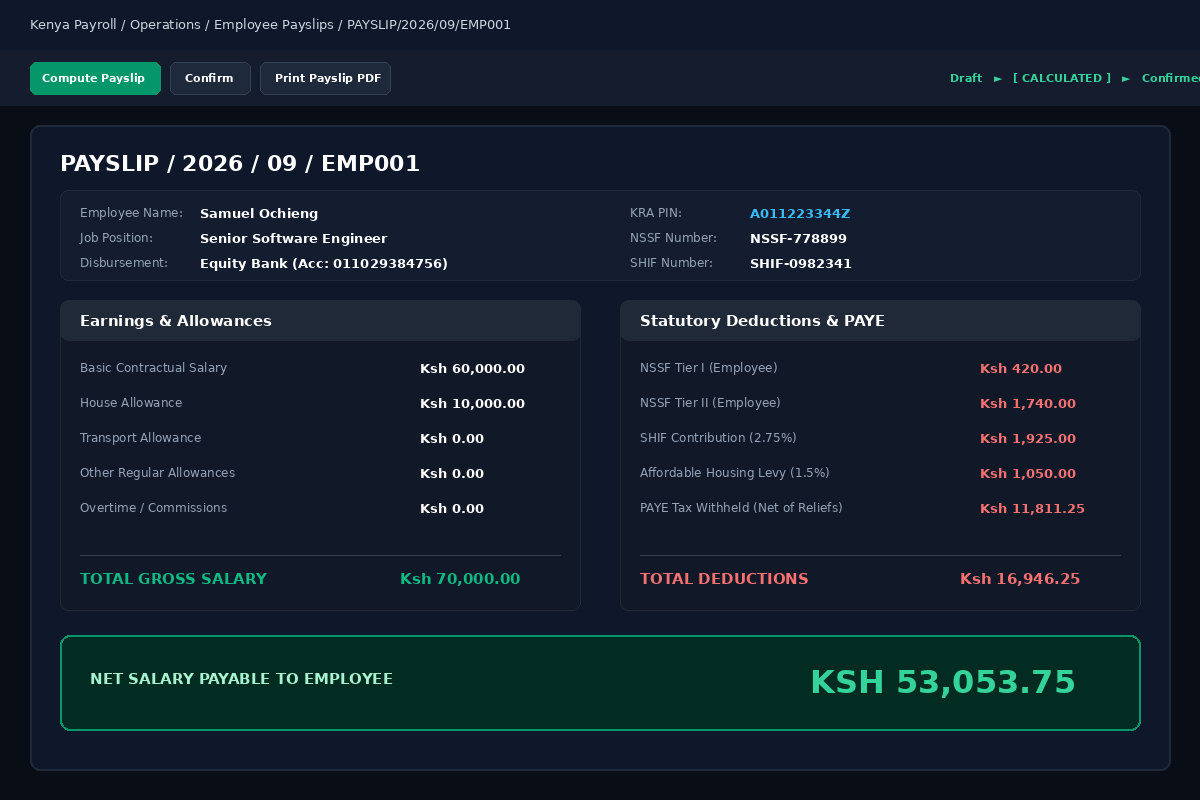Viewport: 1200px width, 800px height.
Task: Open Print Payslip PDF
Action: click(x=326, y=78)
